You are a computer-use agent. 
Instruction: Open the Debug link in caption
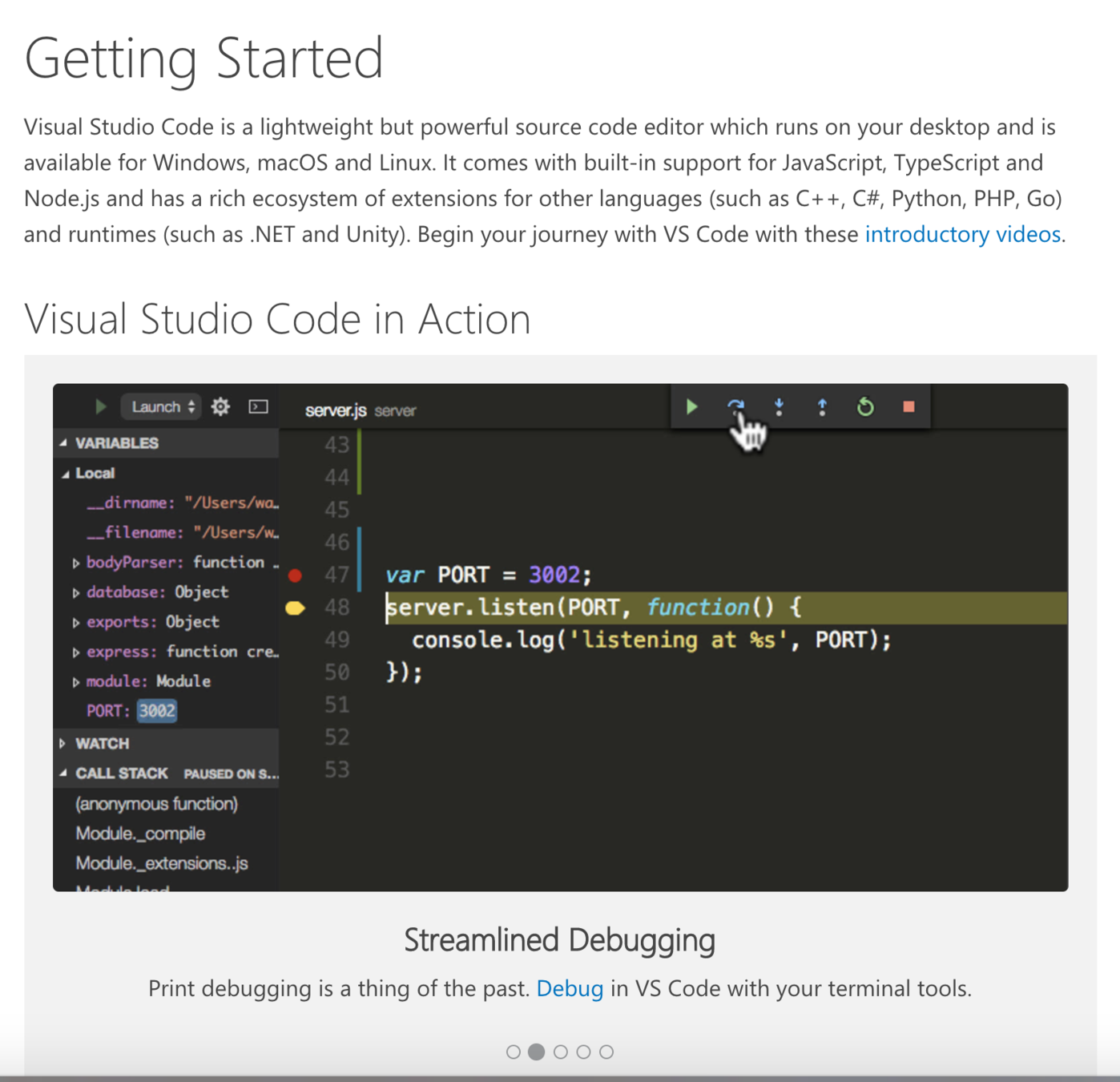tap(570, 988)
